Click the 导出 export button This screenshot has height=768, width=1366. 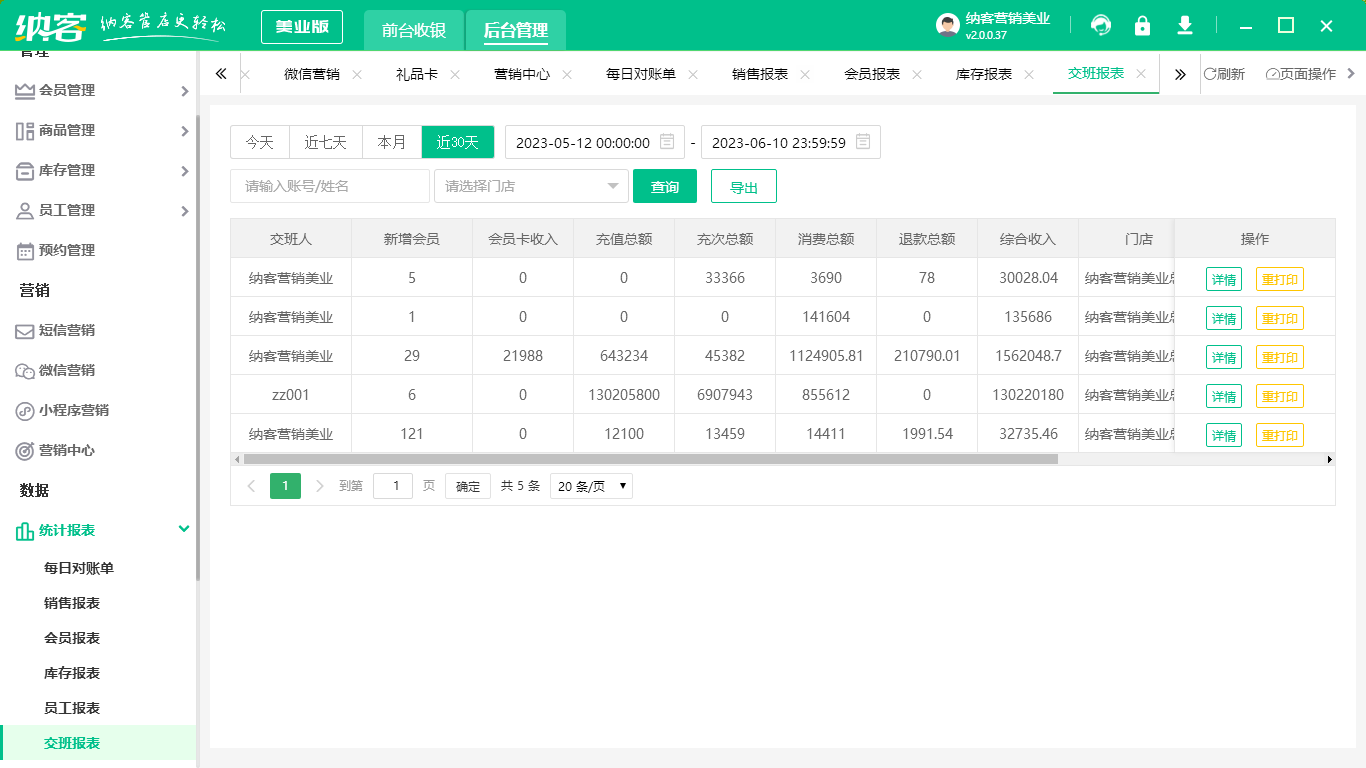tap(742, 187)
